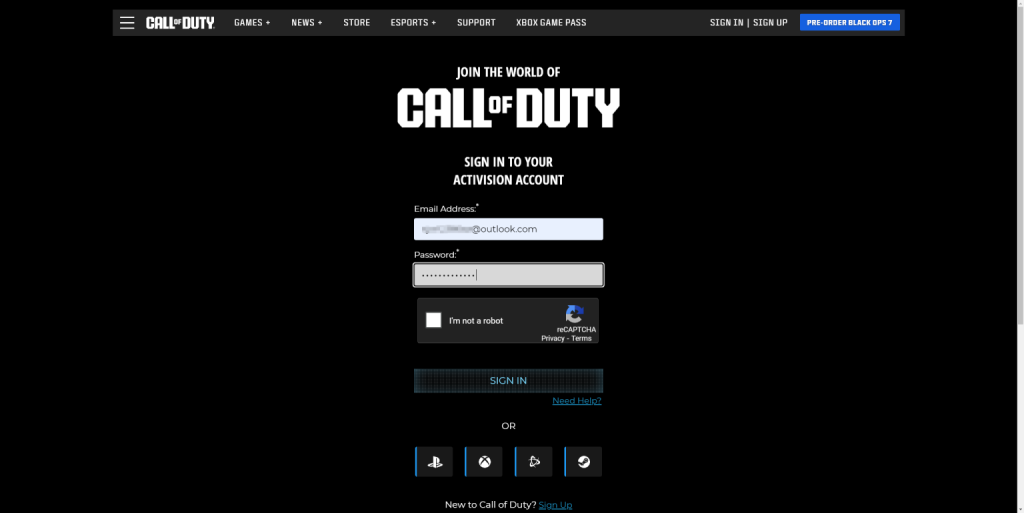Expand the Games + menu
This screenshot has width=1024, height=513.
click(x=252, y=22)
